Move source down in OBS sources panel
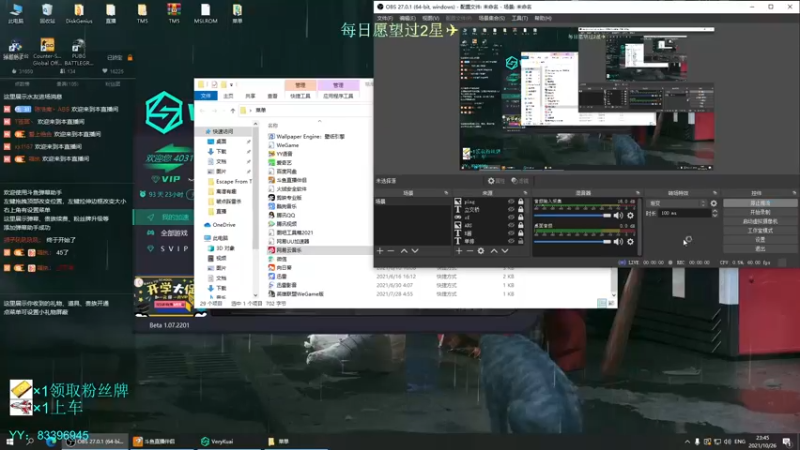Screen dimensions: 800x450 click(505, 251)
